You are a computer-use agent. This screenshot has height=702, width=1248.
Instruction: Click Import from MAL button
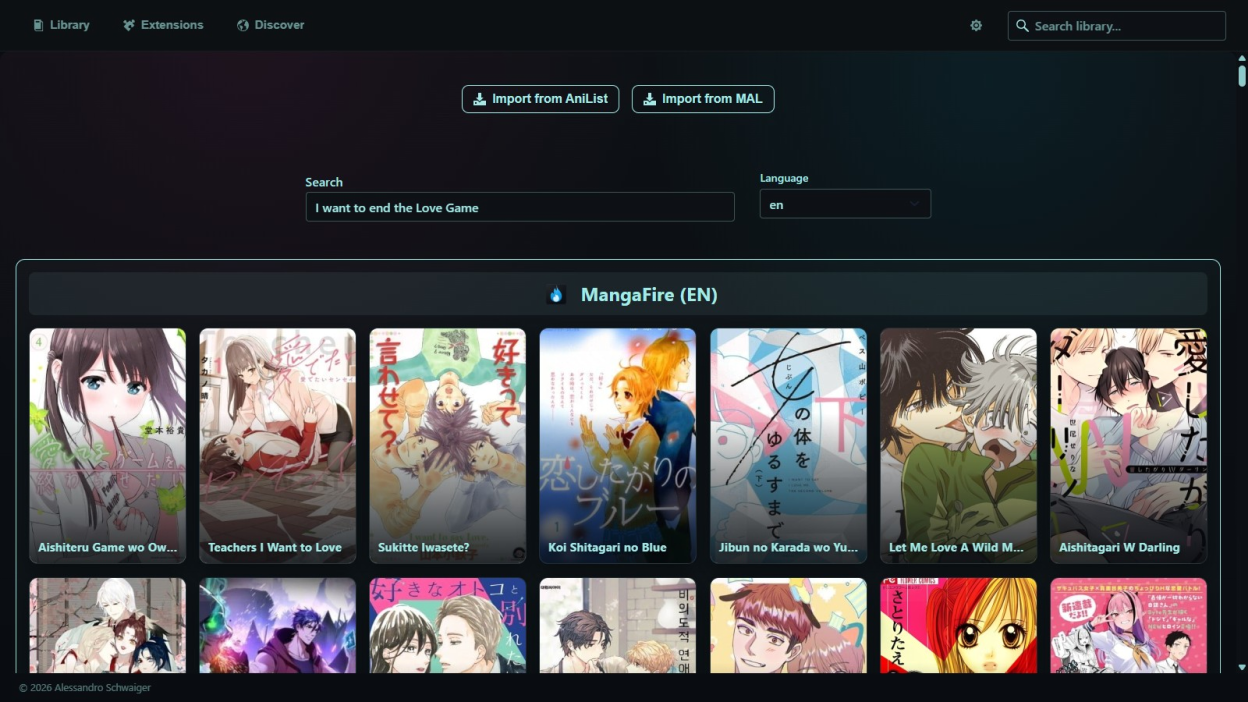click(703, 99)
